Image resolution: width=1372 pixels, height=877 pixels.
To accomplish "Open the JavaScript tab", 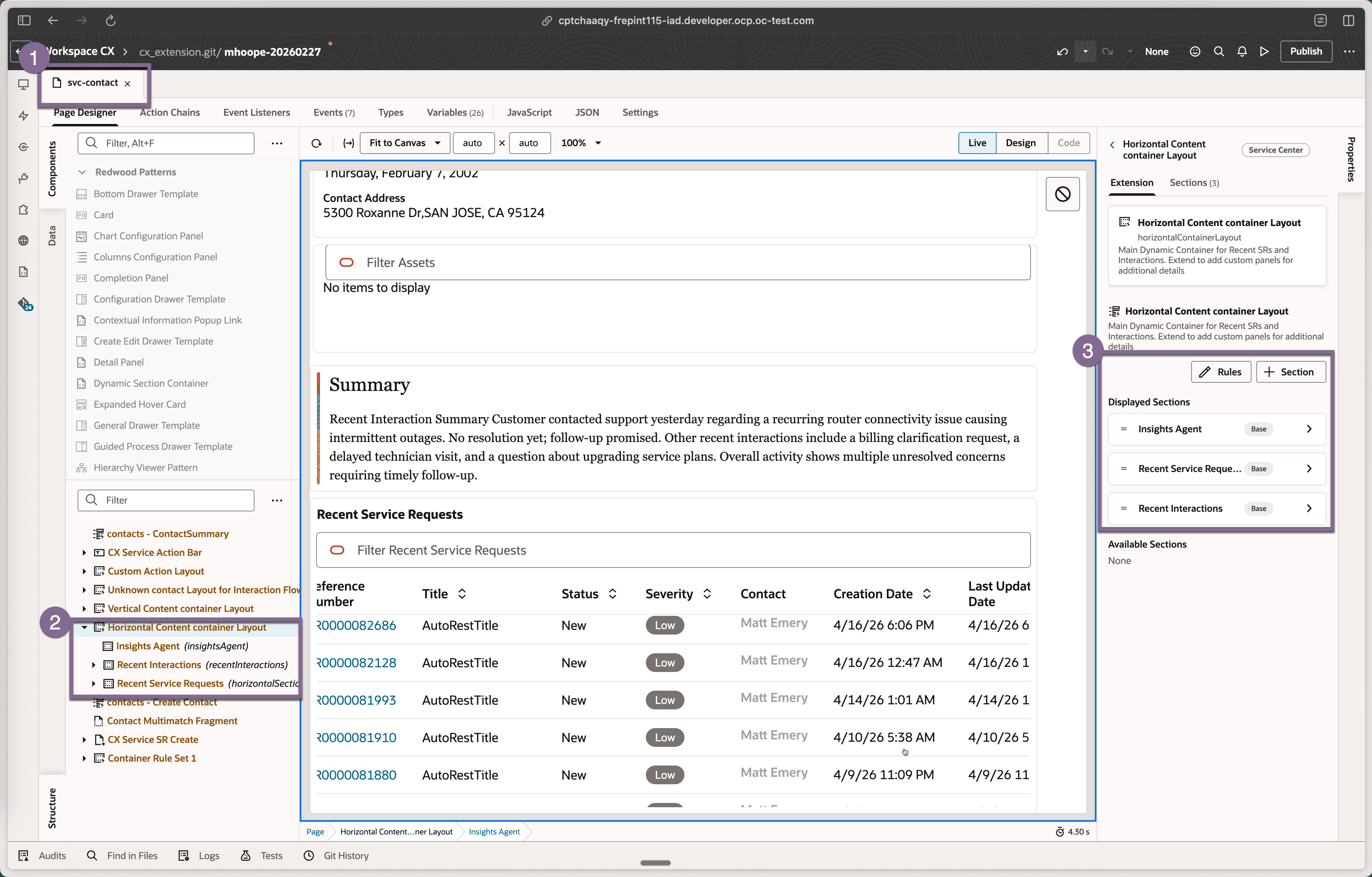I will [x=529, y=112].
